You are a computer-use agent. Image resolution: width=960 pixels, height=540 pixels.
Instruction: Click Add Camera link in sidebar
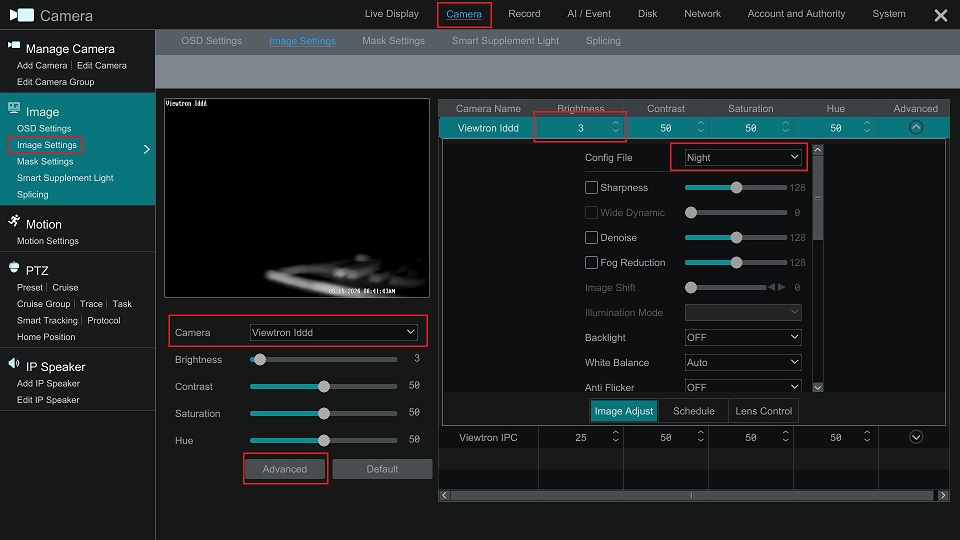(x=42, y=66)
